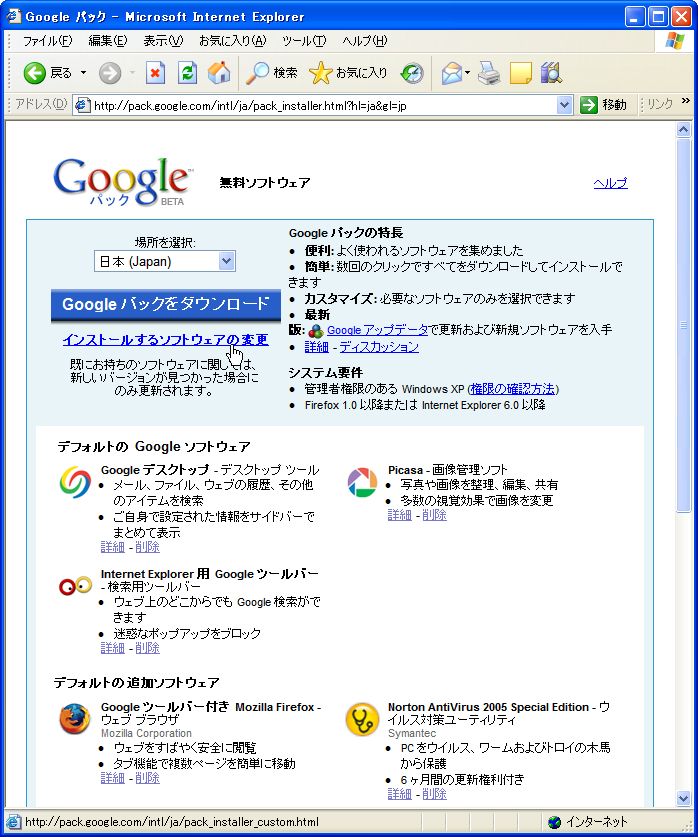The width and height of the screenshot is (698, 837).
Task: Click 削除 under Picasa
Action: (434, 515)
